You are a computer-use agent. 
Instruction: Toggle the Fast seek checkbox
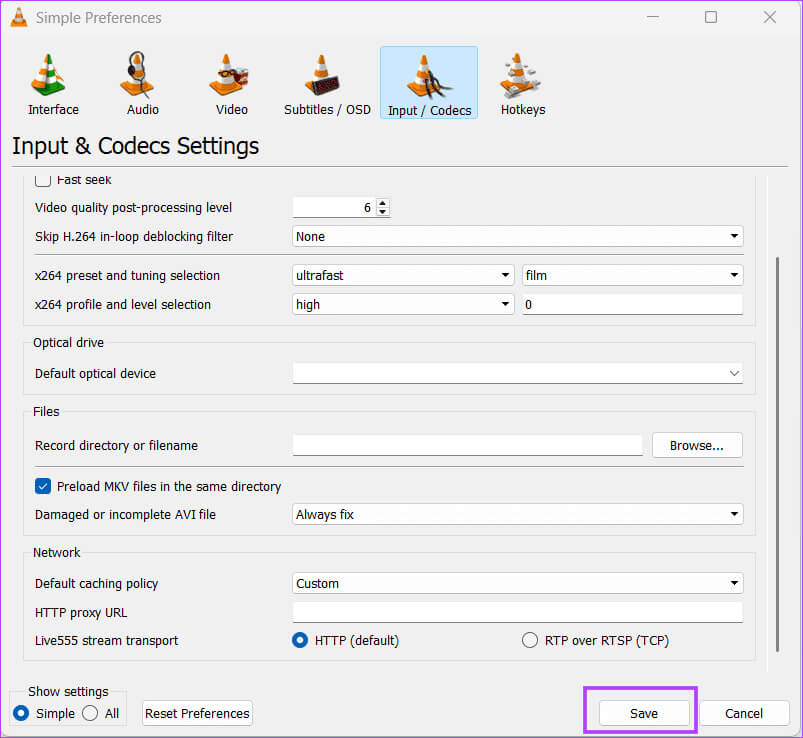43,180
